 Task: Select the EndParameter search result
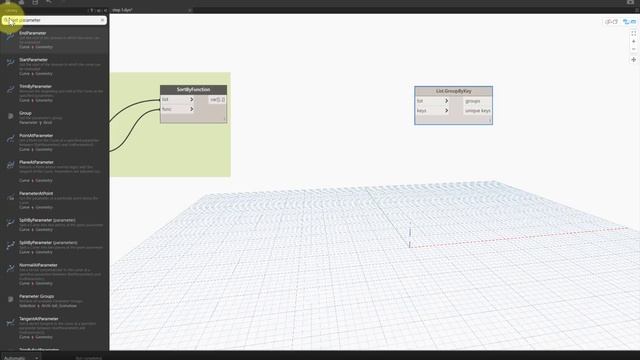point(54,40)
